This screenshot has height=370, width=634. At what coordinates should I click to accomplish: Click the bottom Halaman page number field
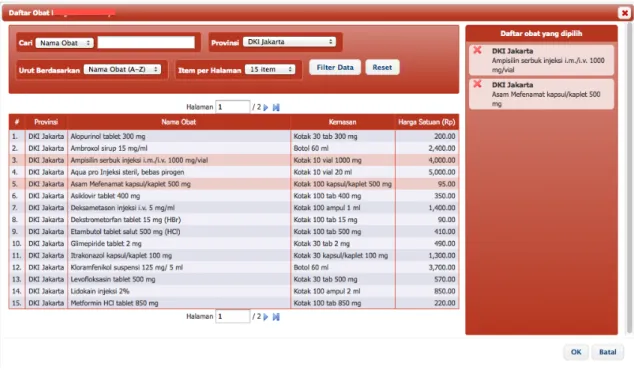click(x=232, y=316)
